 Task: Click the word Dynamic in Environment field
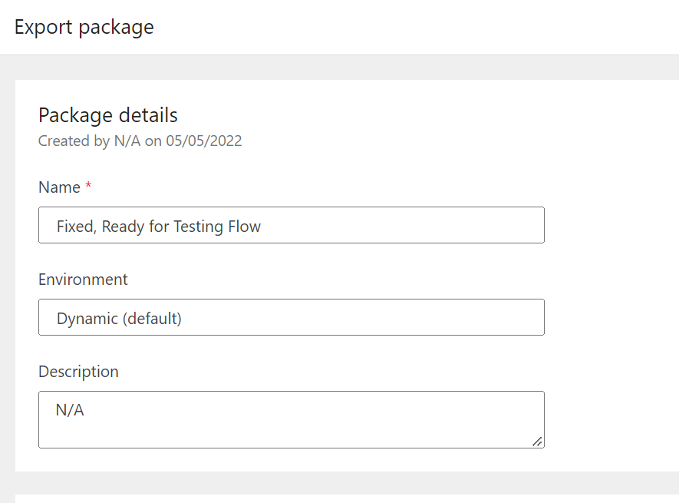87,319
